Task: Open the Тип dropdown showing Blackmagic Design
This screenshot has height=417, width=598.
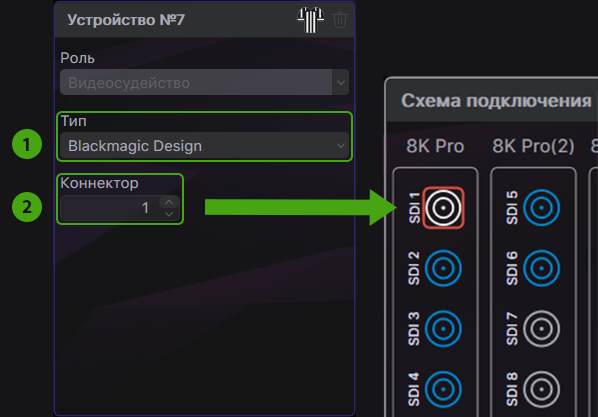Action: coord(204,146)
